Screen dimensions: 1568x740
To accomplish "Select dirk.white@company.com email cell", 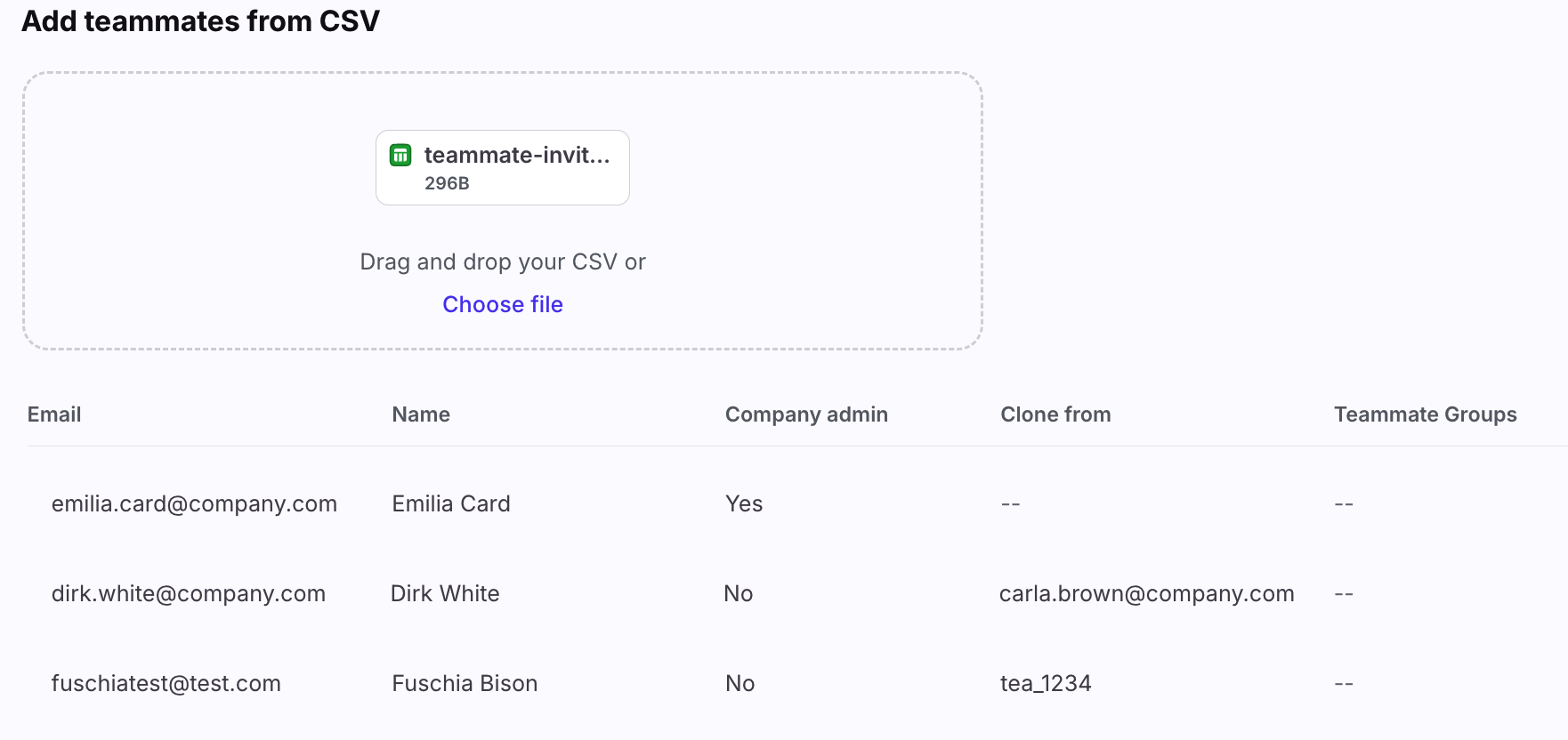I will [x=189, y=594].
